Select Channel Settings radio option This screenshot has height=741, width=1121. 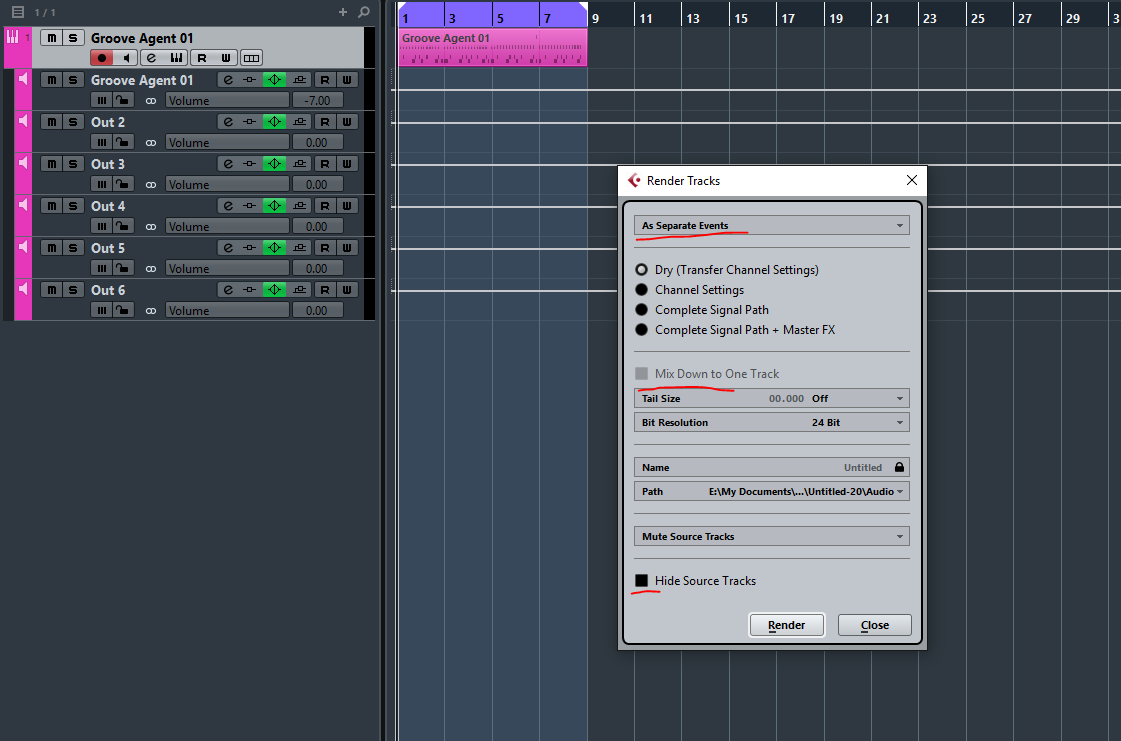coord(641,290)
